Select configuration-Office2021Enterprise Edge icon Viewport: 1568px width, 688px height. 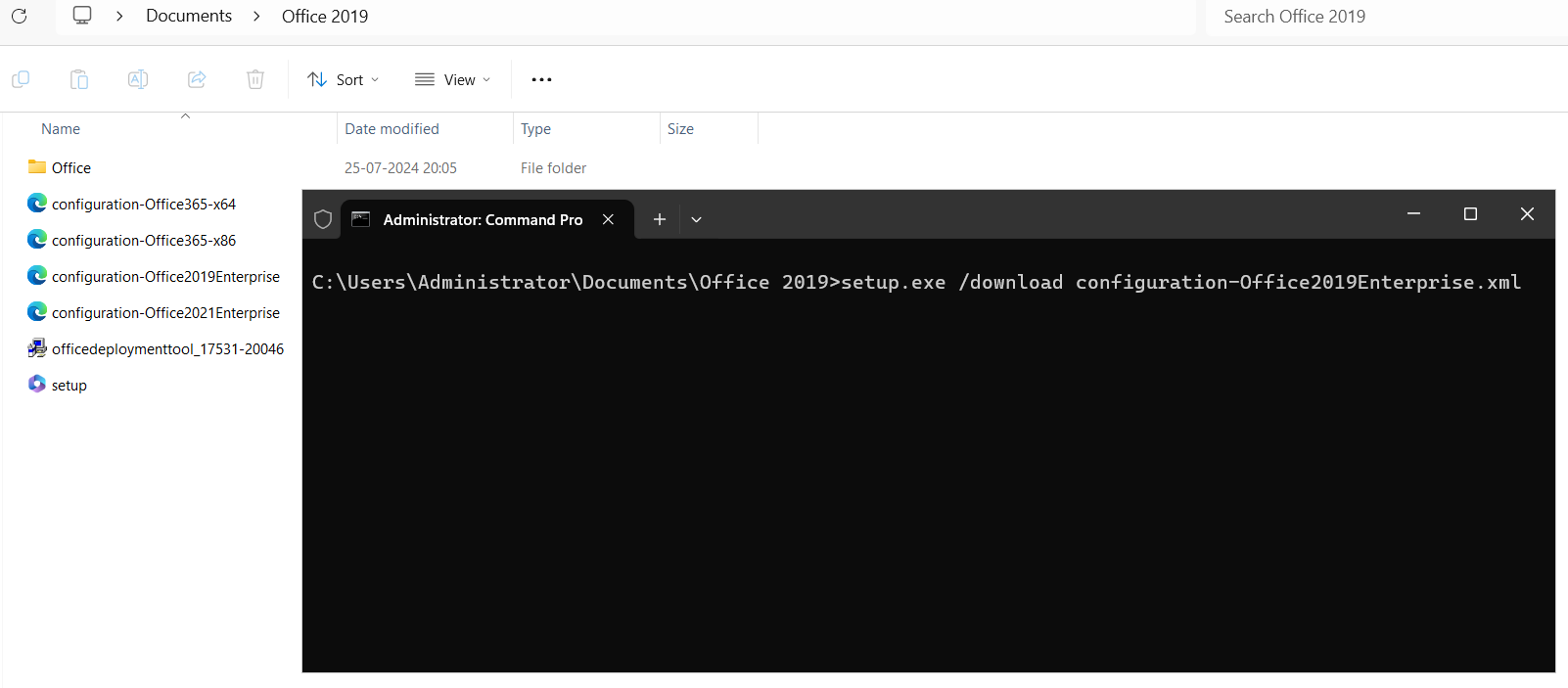click(x=37, y=312)
